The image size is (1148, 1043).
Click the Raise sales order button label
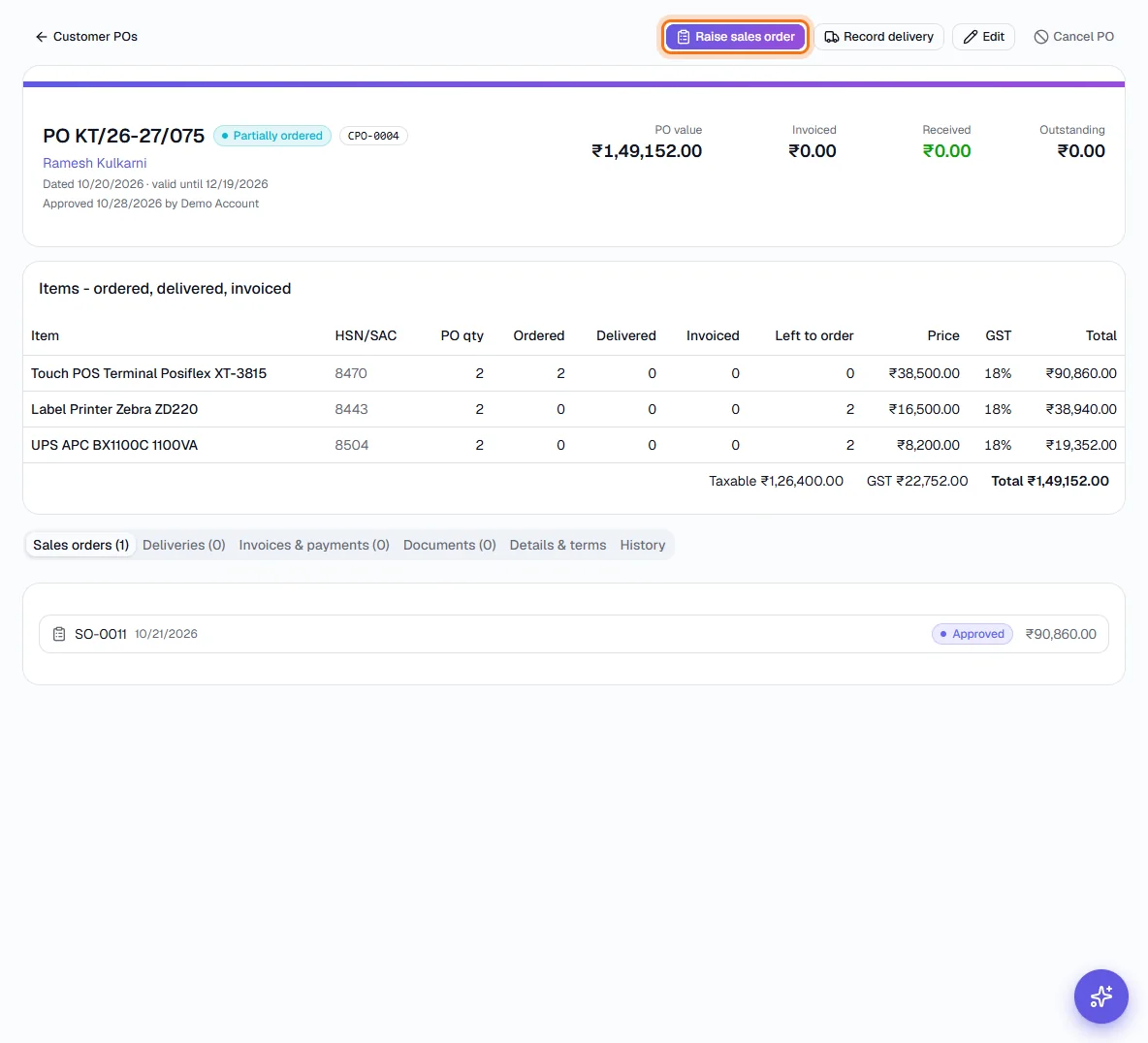[745, 37]
